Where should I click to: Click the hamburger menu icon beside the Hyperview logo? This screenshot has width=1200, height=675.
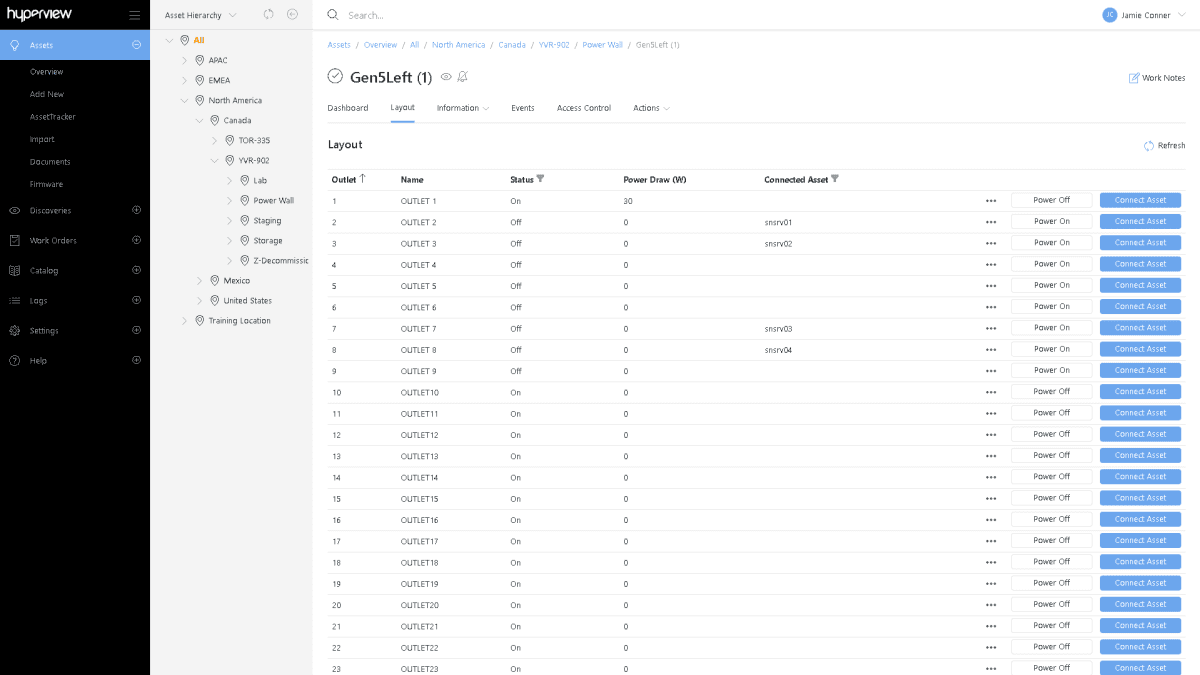[134, 15]
